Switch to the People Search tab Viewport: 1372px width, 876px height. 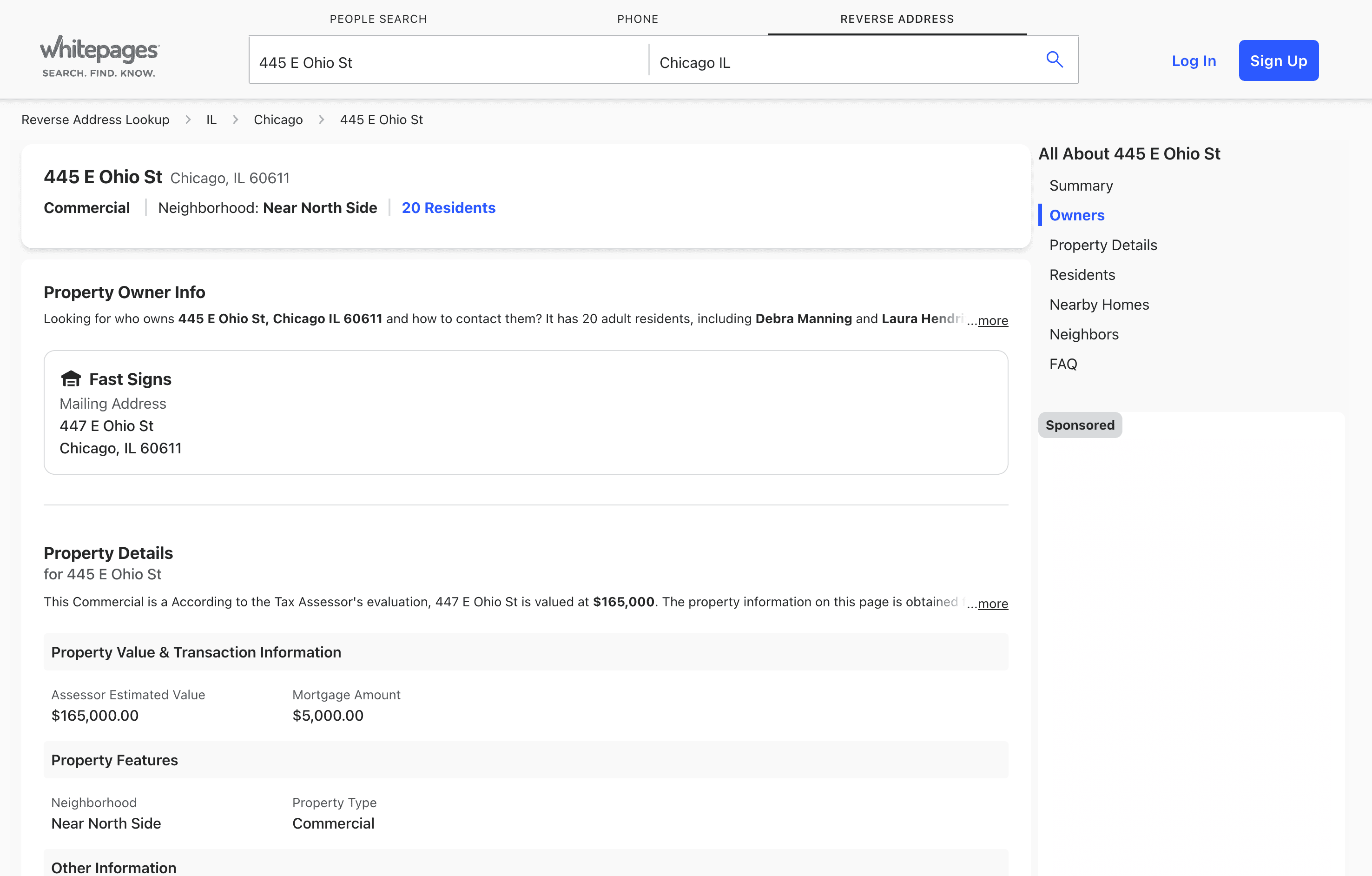(378, 19)
